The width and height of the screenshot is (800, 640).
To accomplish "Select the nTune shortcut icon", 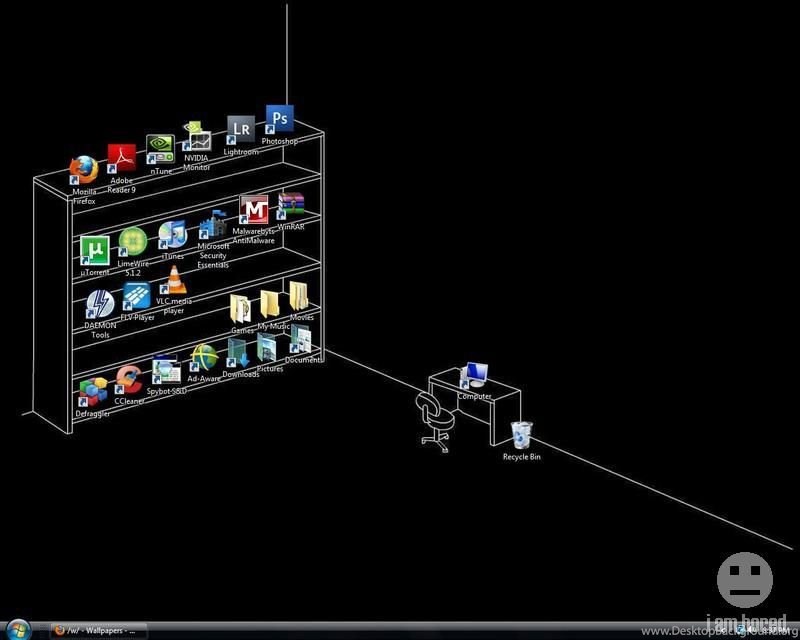I will 160,149.
